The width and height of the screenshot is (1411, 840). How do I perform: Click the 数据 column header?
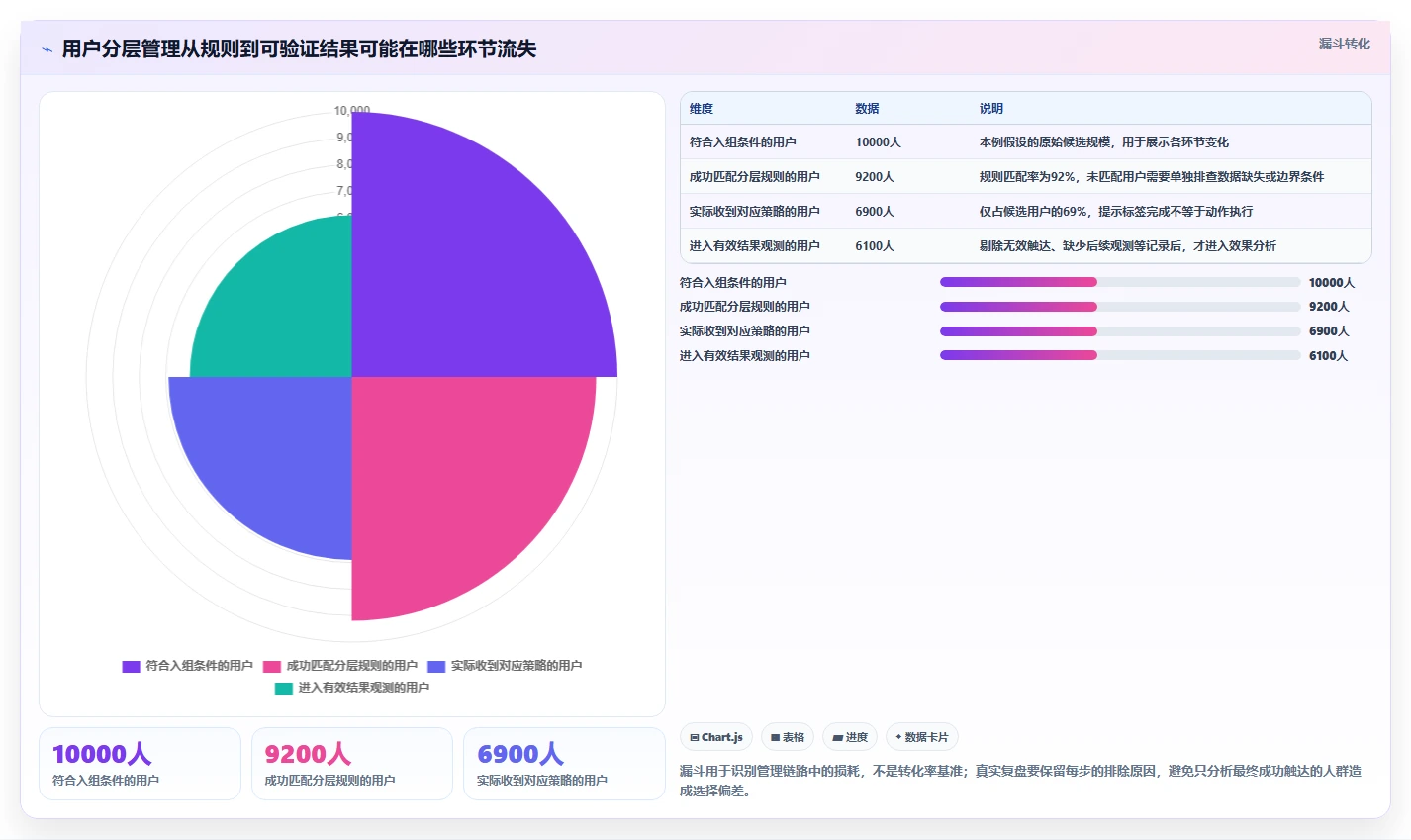coord(867,109)
